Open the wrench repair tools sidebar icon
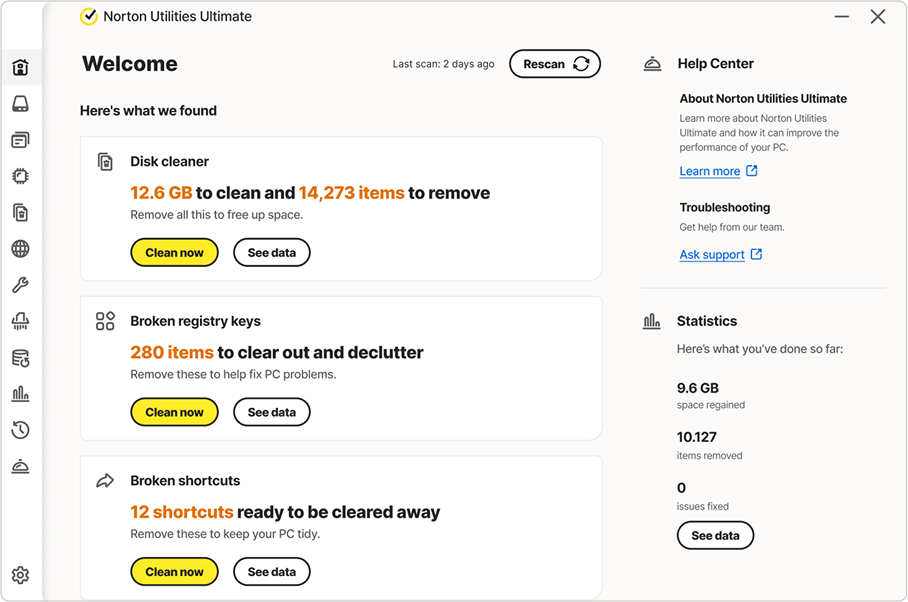Screen dimensions: 908x602 [20, 285]
